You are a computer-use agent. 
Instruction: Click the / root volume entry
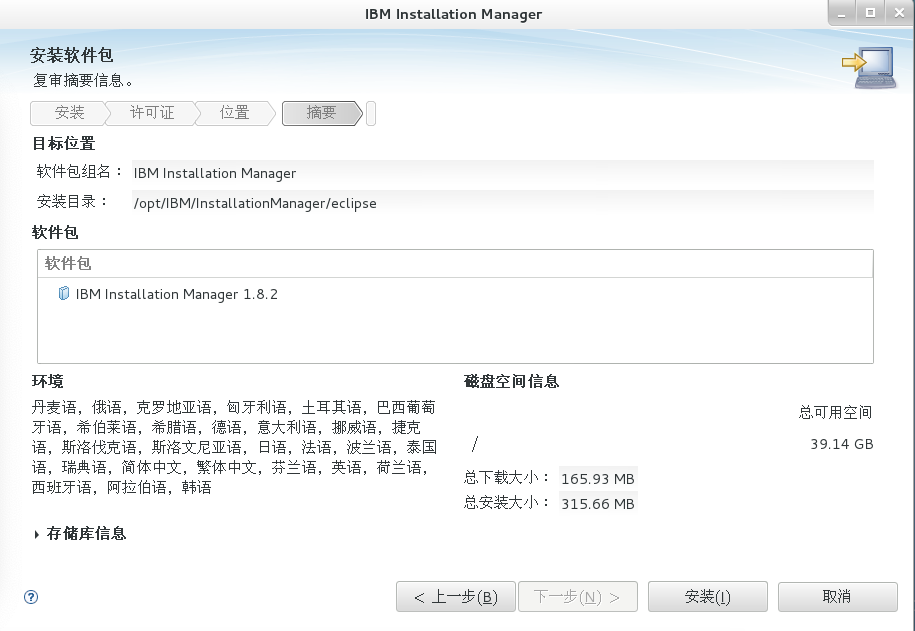click(x=475, y=444)
